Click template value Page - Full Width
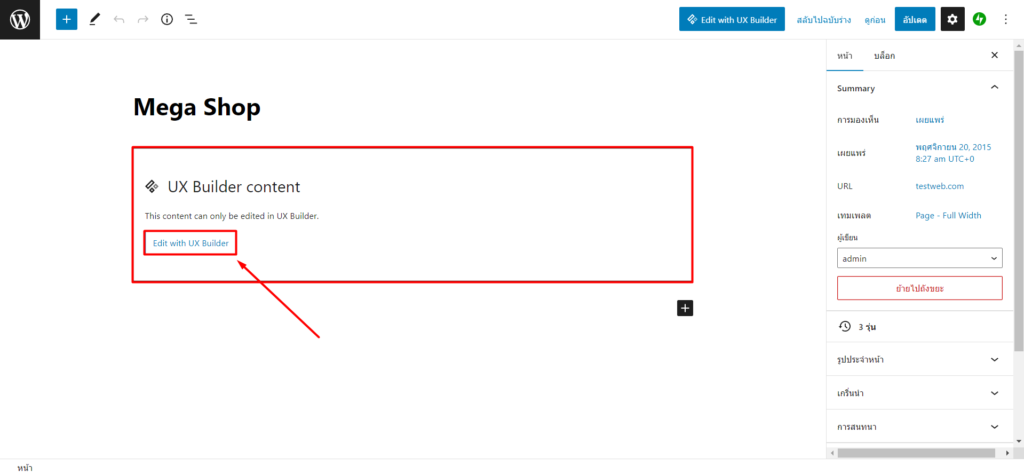 point(948,215)
